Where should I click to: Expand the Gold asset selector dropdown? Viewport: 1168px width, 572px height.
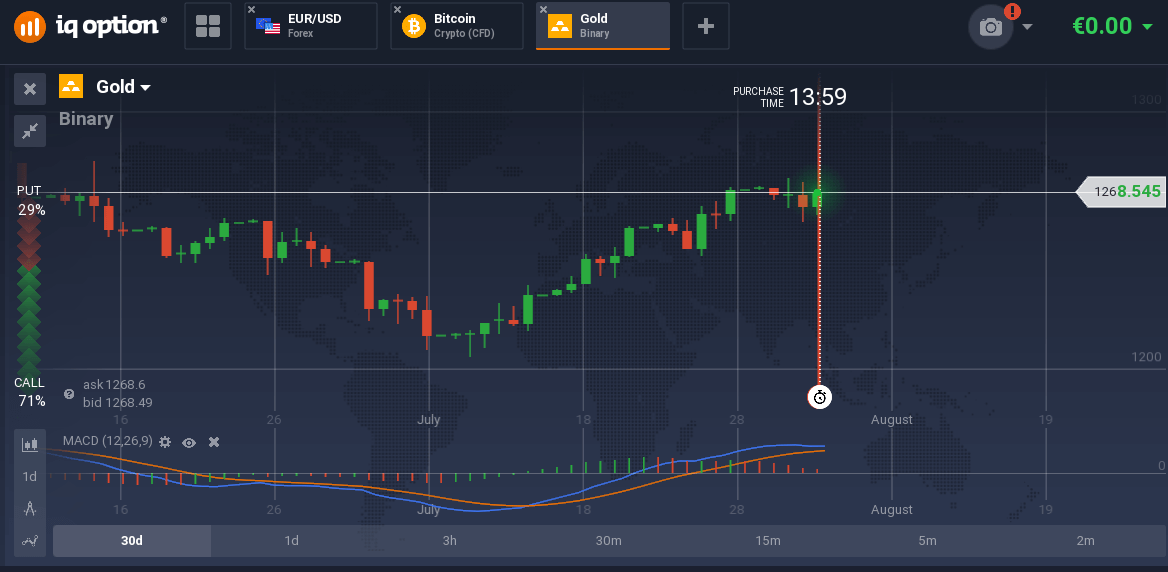point(124,87)
